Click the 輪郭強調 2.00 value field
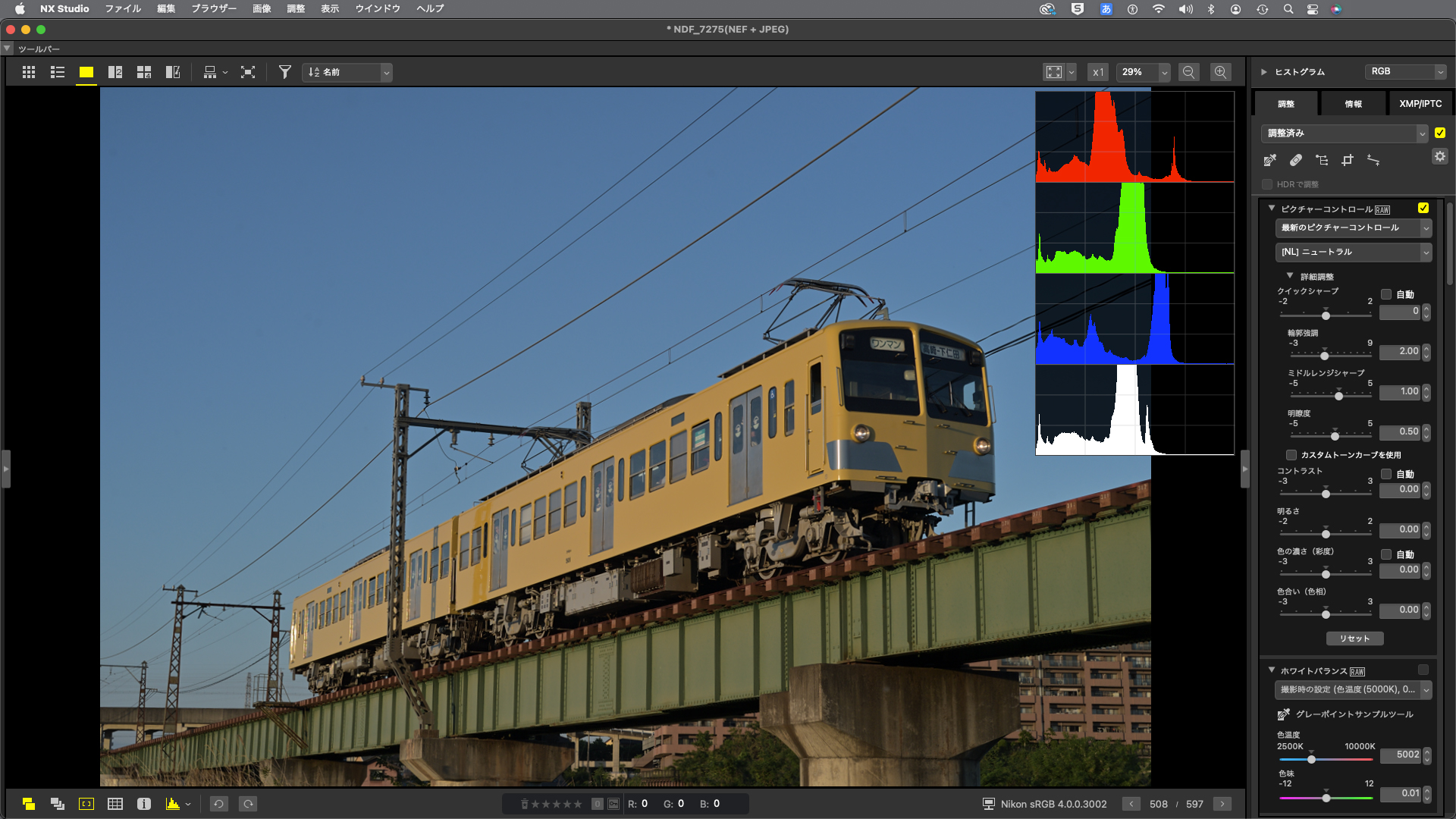 [x=1400, y=352]
